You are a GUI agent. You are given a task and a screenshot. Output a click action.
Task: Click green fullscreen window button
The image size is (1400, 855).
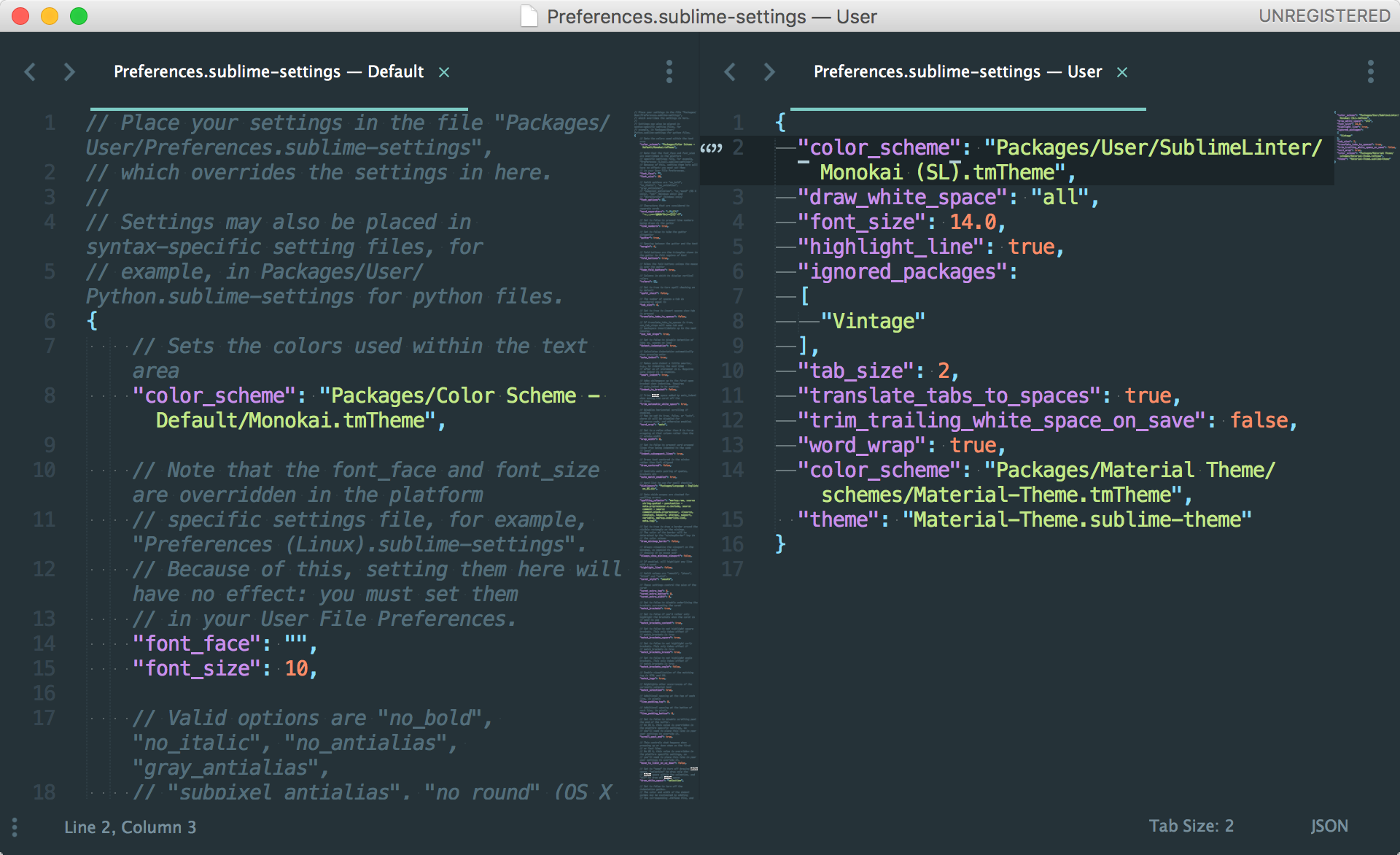(x=79, y=16)
